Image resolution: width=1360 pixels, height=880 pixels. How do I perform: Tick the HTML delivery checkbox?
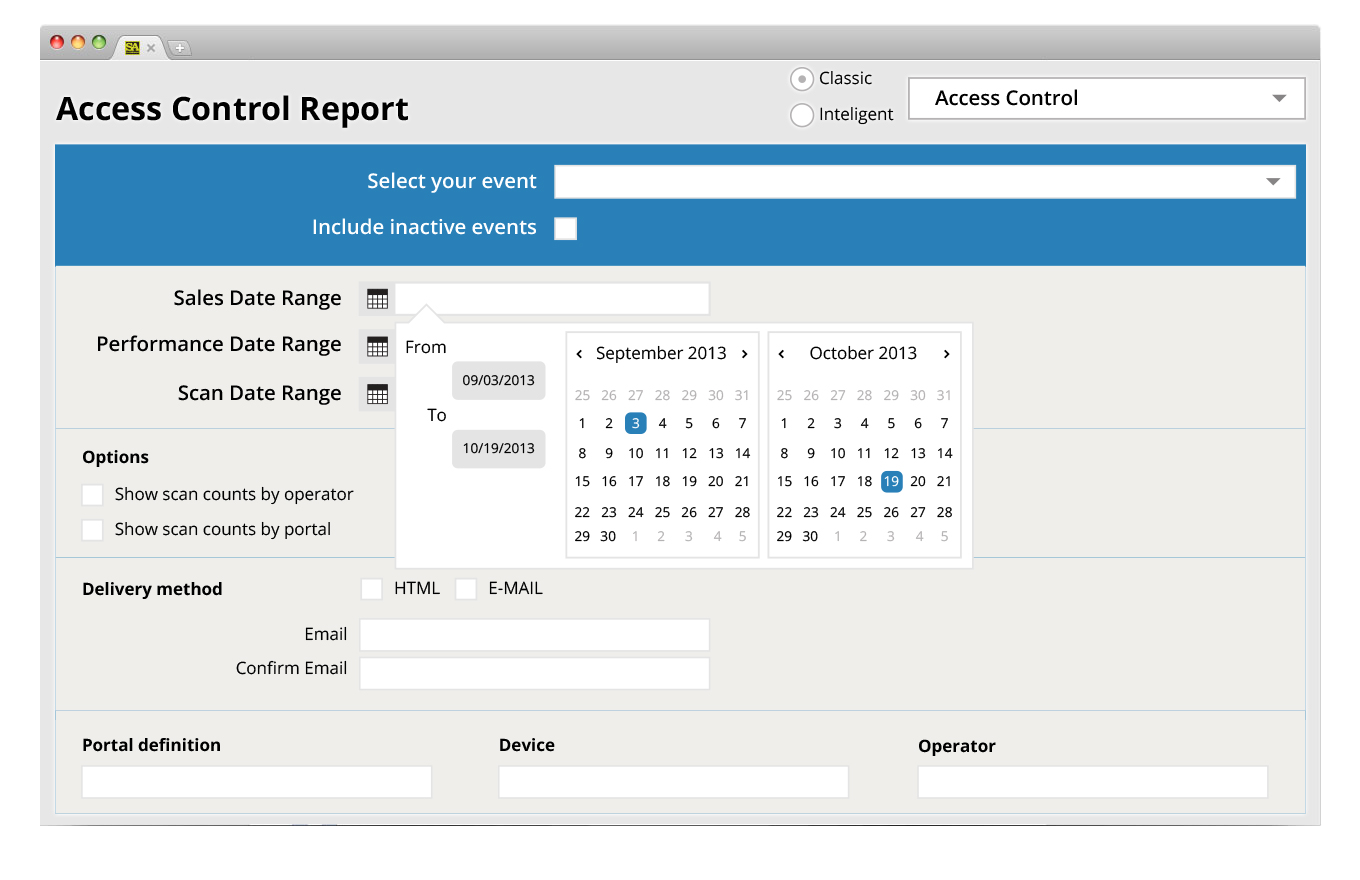371,589
